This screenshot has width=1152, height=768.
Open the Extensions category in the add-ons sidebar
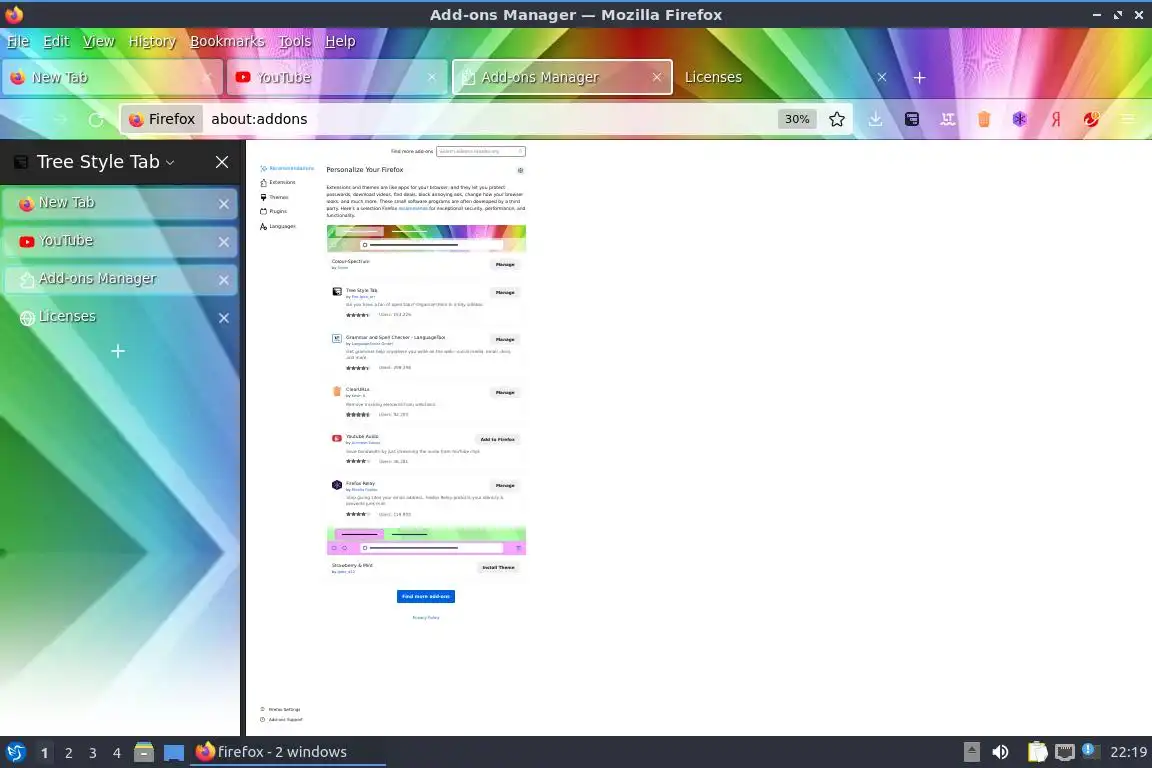click(278, 182)
